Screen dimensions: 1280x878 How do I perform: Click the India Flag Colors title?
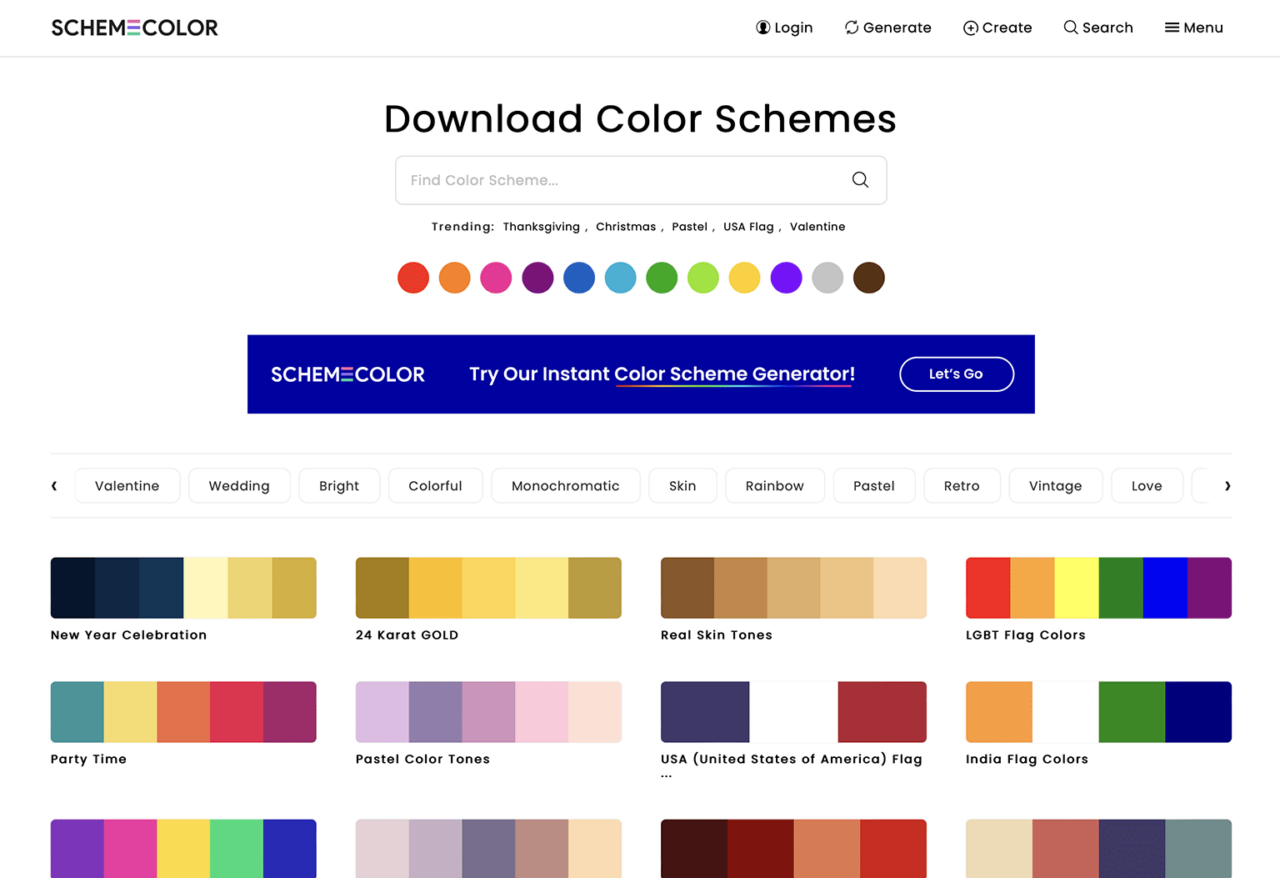pos(1027,759)
